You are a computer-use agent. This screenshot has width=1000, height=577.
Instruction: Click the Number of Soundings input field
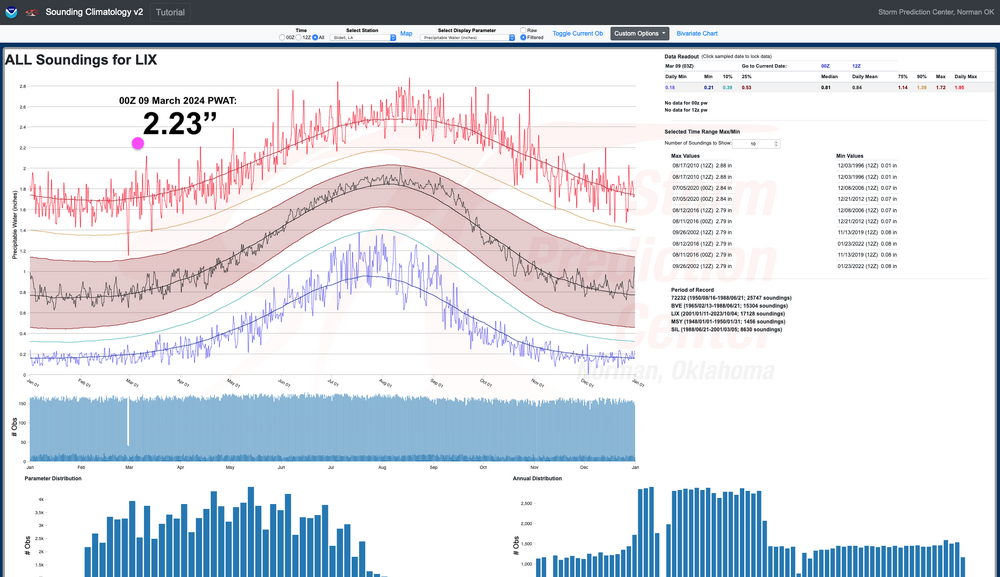(x=755, y=144)
